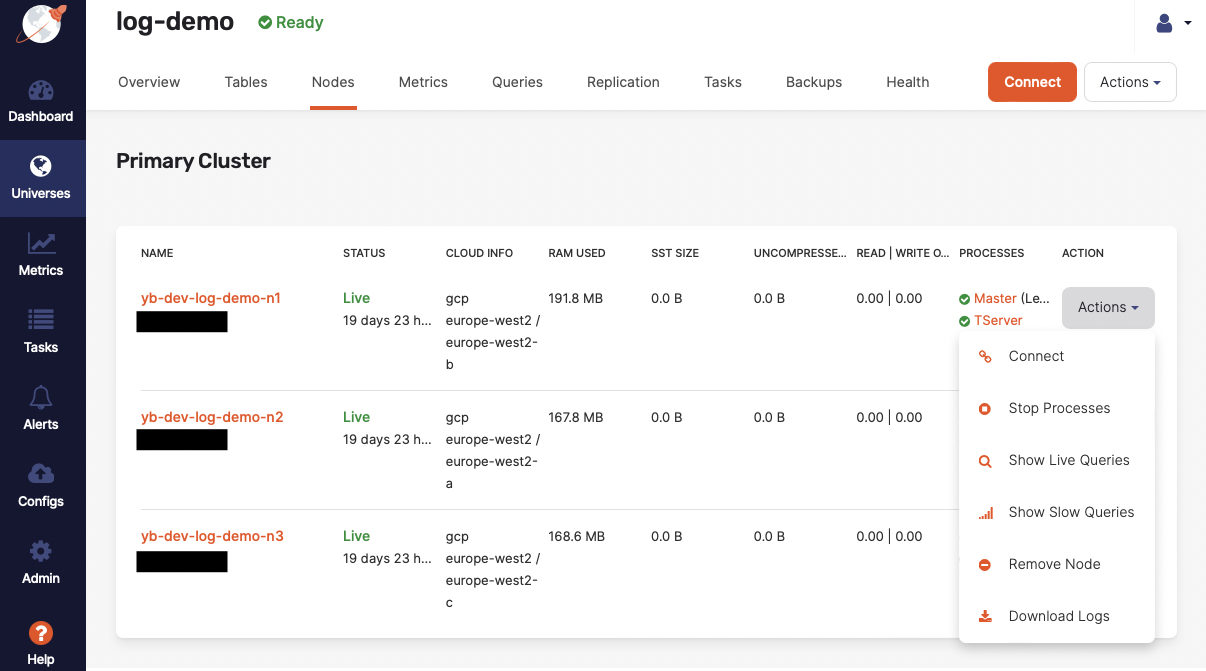Choose Connect from the node actions menu

tap(1057, 356)
